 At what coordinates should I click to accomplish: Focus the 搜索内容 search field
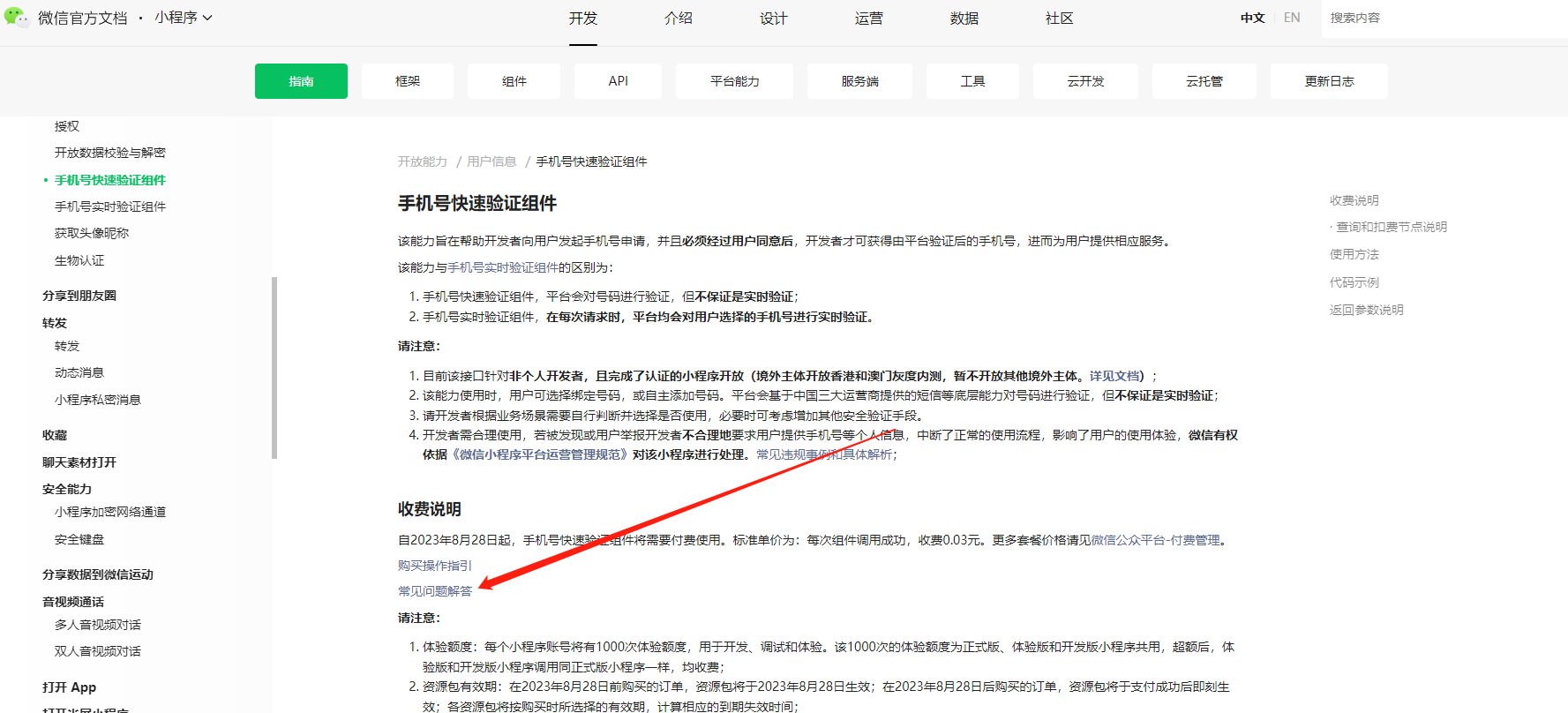pos(1444,19)
